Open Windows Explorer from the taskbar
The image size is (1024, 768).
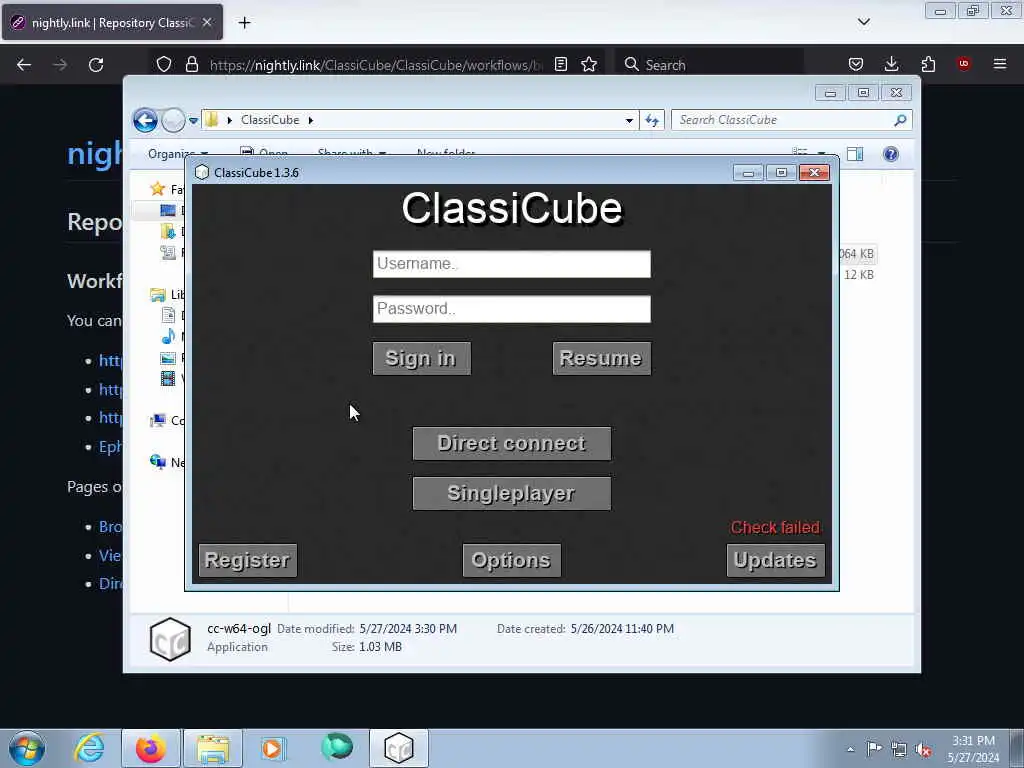click(x=213, y=748)
